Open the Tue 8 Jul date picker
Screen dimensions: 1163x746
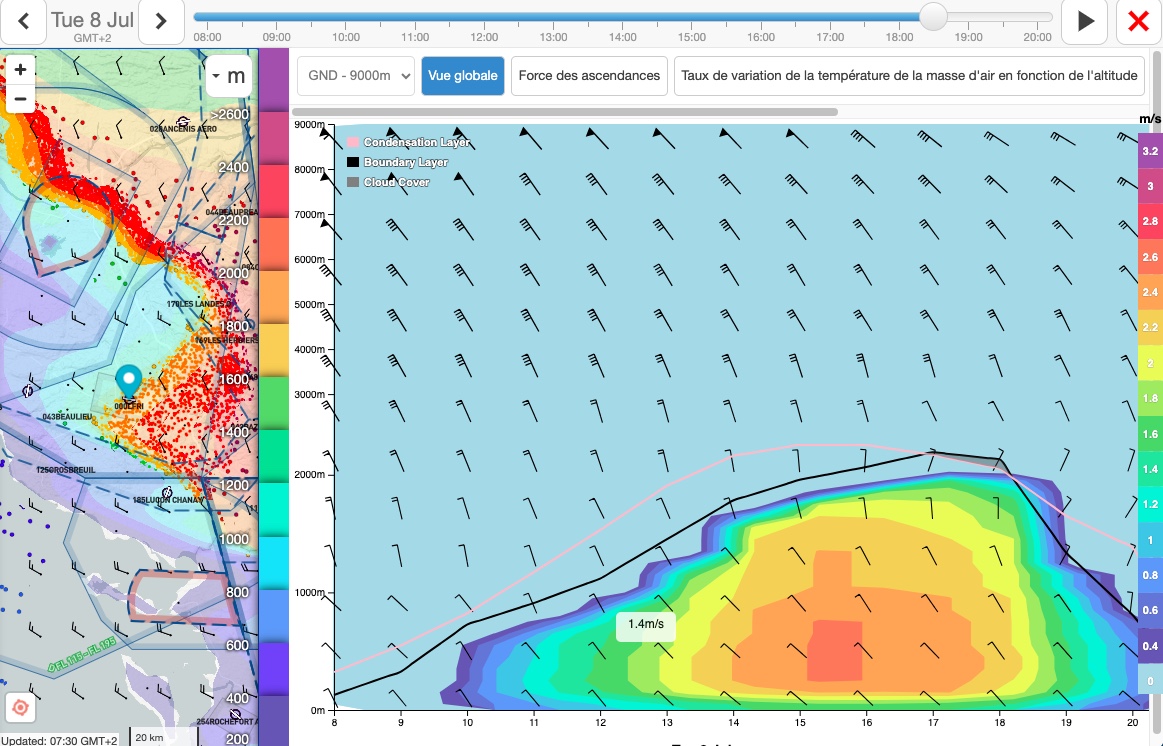pyautogui.click(x=91, y=21)
